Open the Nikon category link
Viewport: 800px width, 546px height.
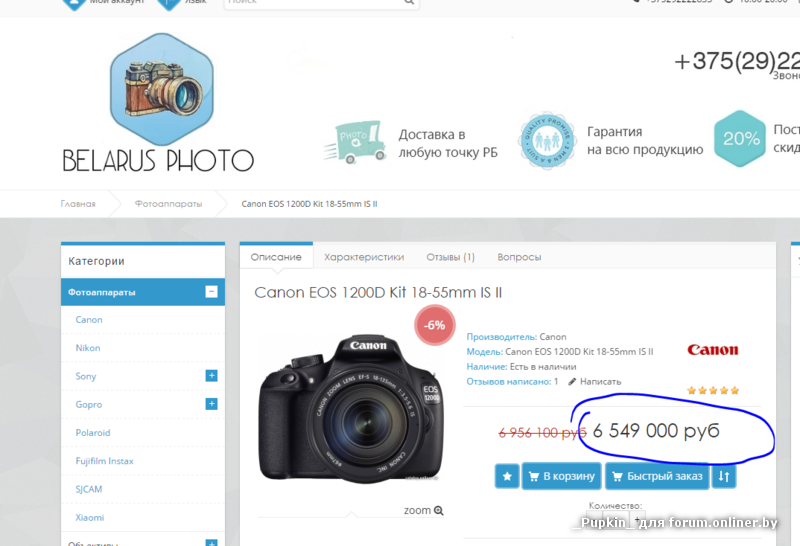[x=88, y=348]
